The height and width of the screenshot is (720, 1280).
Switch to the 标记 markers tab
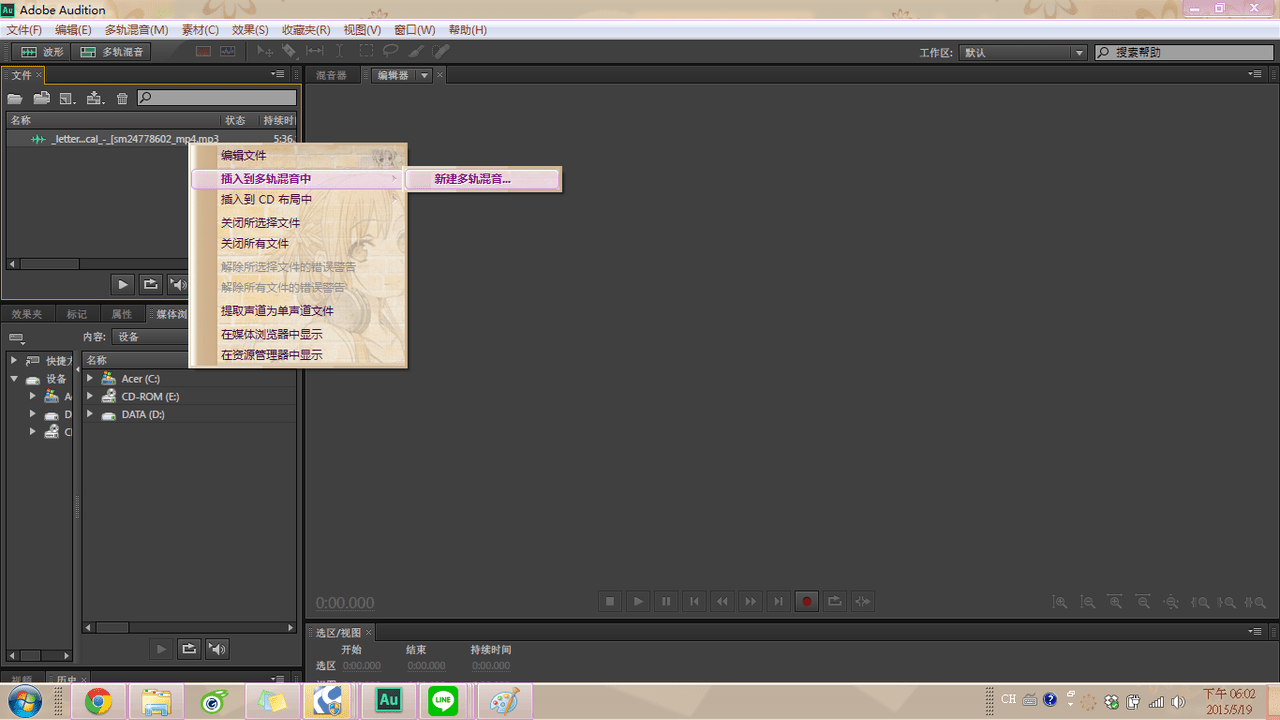tap(77, 314)
